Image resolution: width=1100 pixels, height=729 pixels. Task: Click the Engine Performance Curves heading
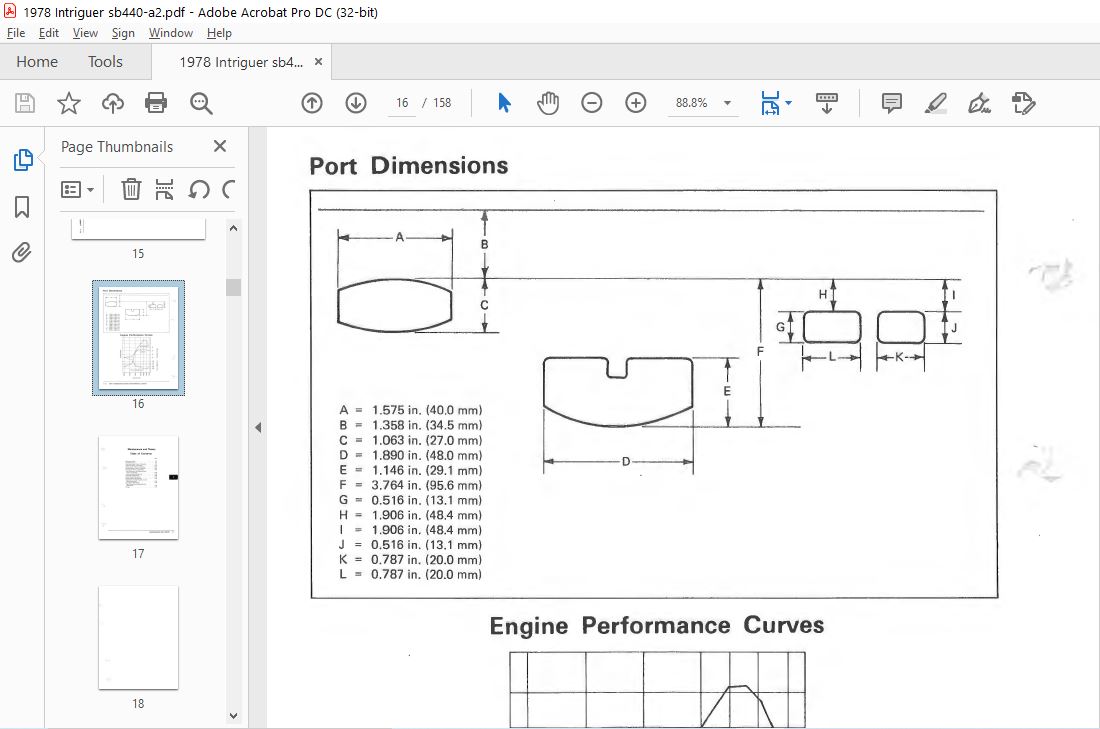657,625
